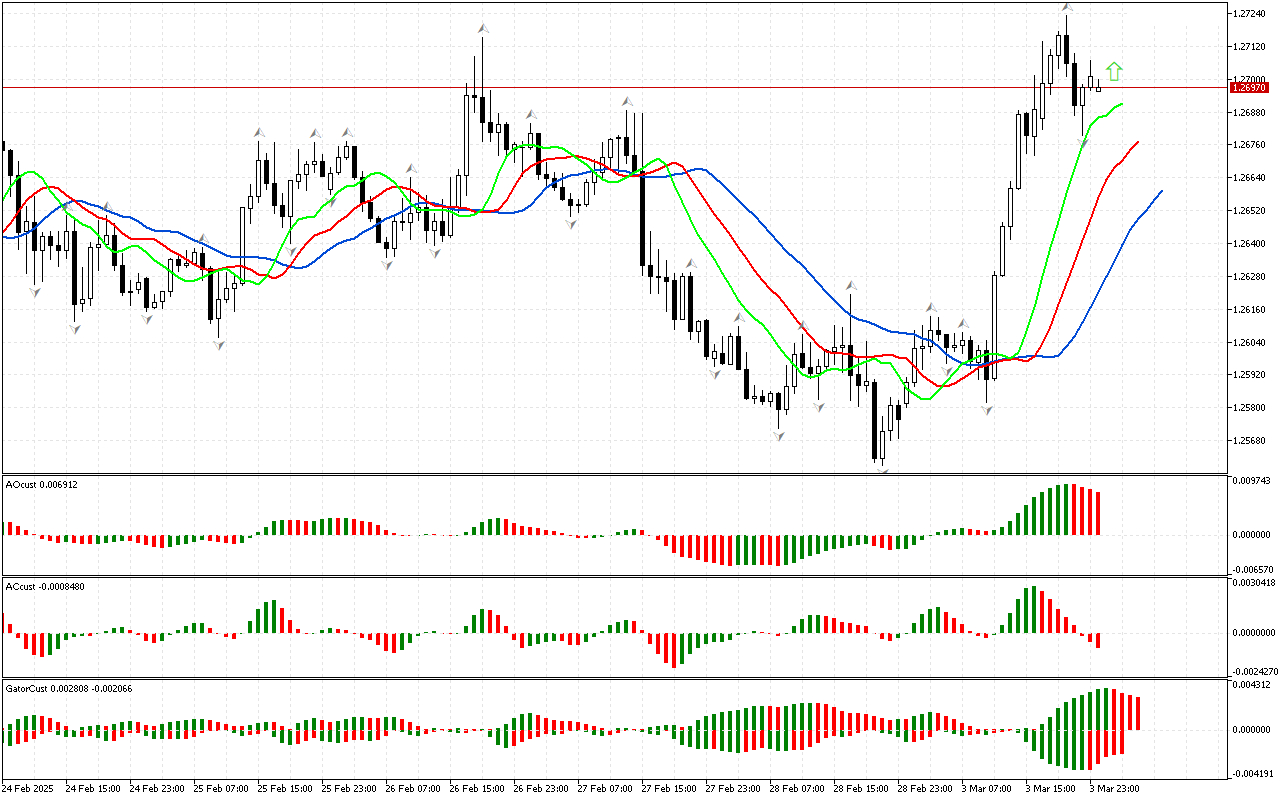The height and width of the screenshot is (800, 1280).
Task: Click the 0.009743 scale value in AOcust panel
Action: (x=1252, y=481)
